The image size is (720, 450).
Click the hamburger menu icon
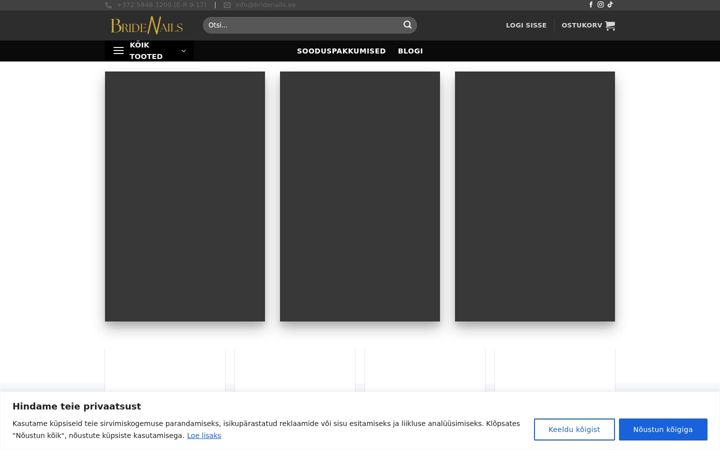(118, 51)
